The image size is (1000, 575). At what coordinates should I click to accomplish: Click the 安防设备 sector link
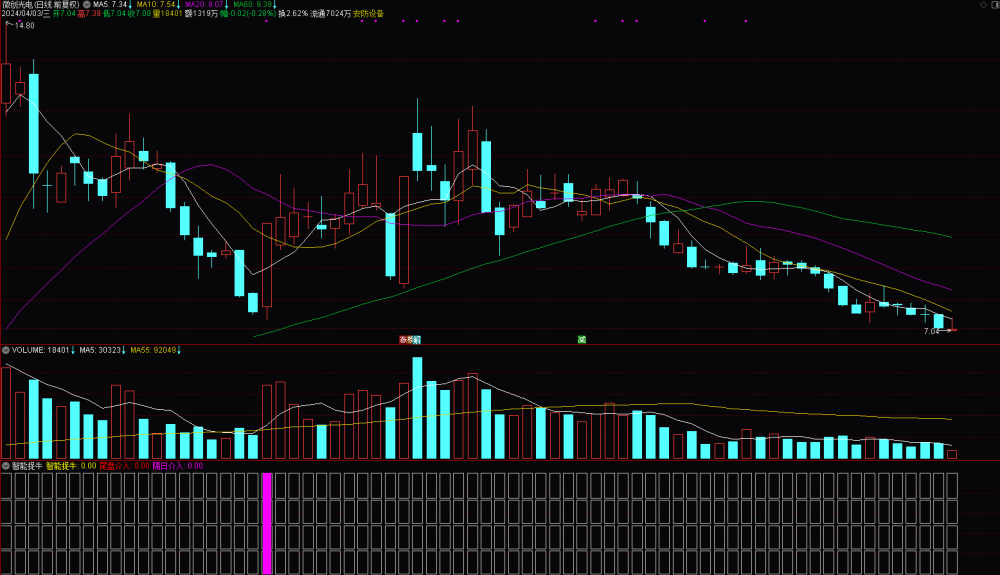coord(369,13)
